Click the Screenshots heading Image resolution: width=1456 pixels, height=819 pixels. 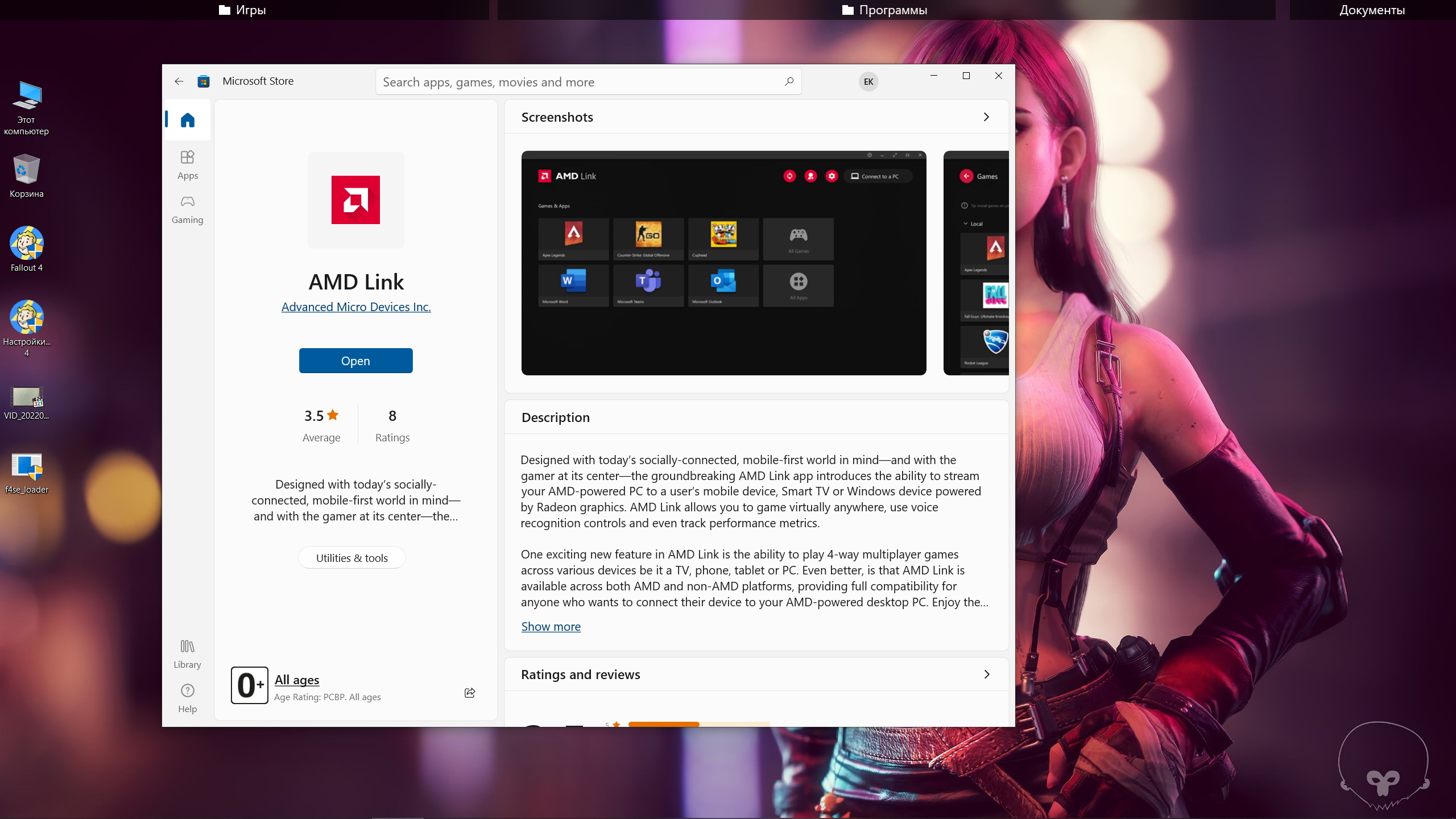pyautogui.click(x=557, y=117)
